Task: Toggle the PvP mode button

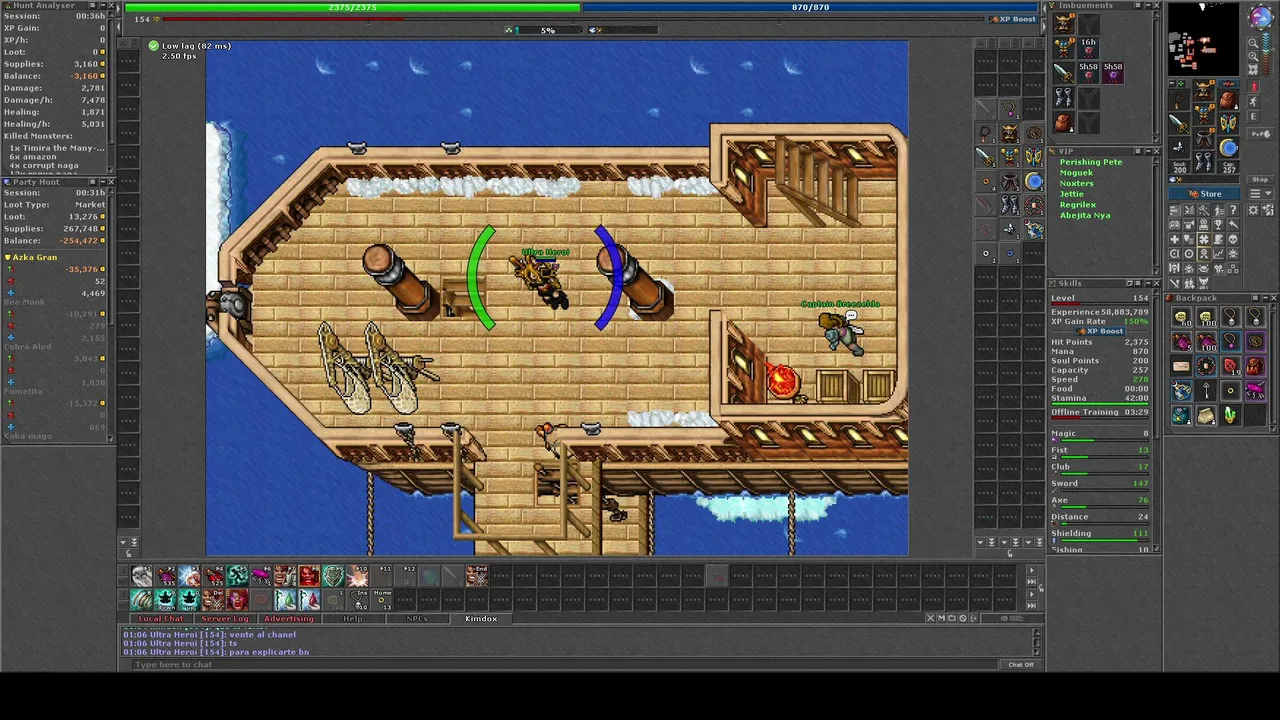Action: tap(1260, 134)
